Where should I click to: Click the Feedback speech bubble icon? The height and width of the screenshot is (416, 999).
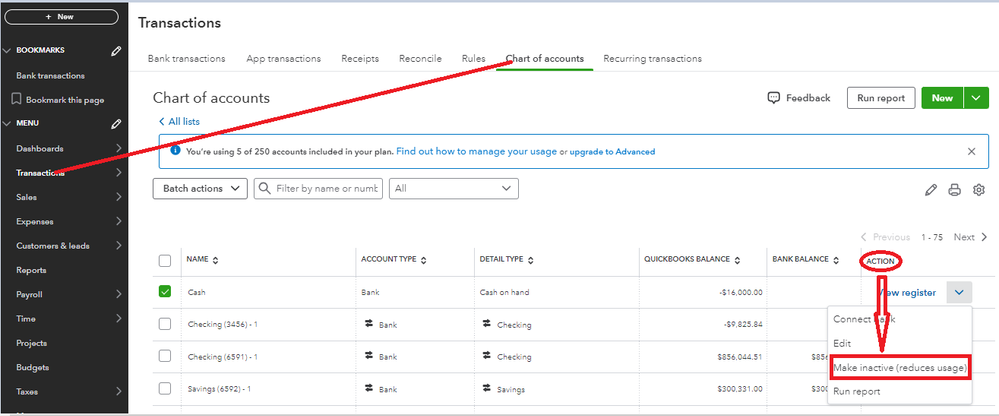point(773,98)
